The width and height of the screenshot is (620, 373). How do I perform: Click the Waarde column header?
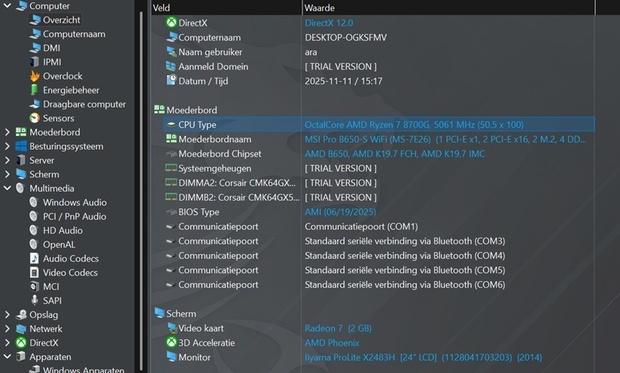tap(449, 8)
